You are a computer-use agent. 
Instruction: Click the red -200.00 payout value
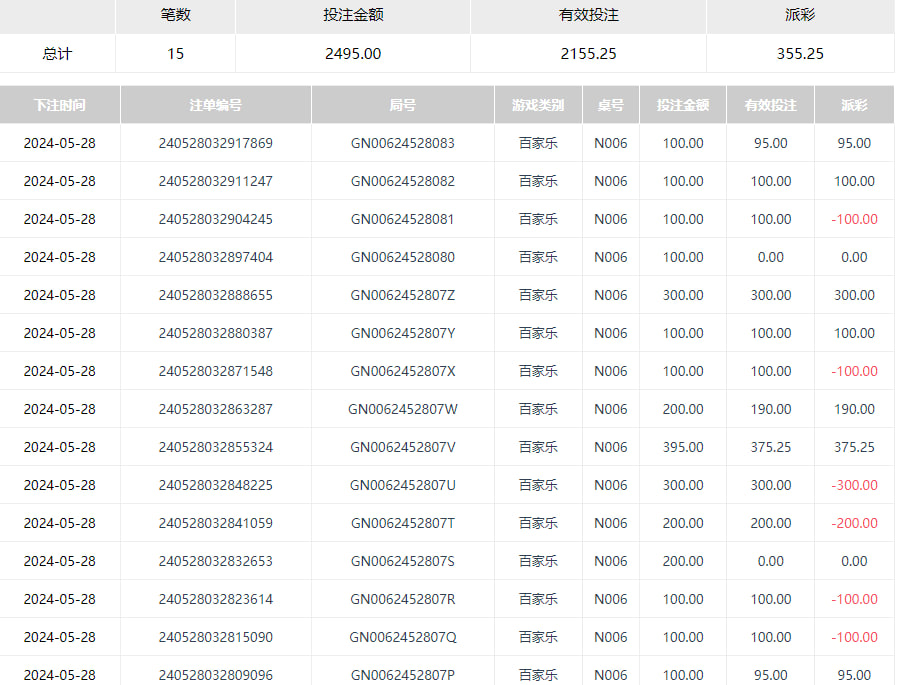click(854, 523)
